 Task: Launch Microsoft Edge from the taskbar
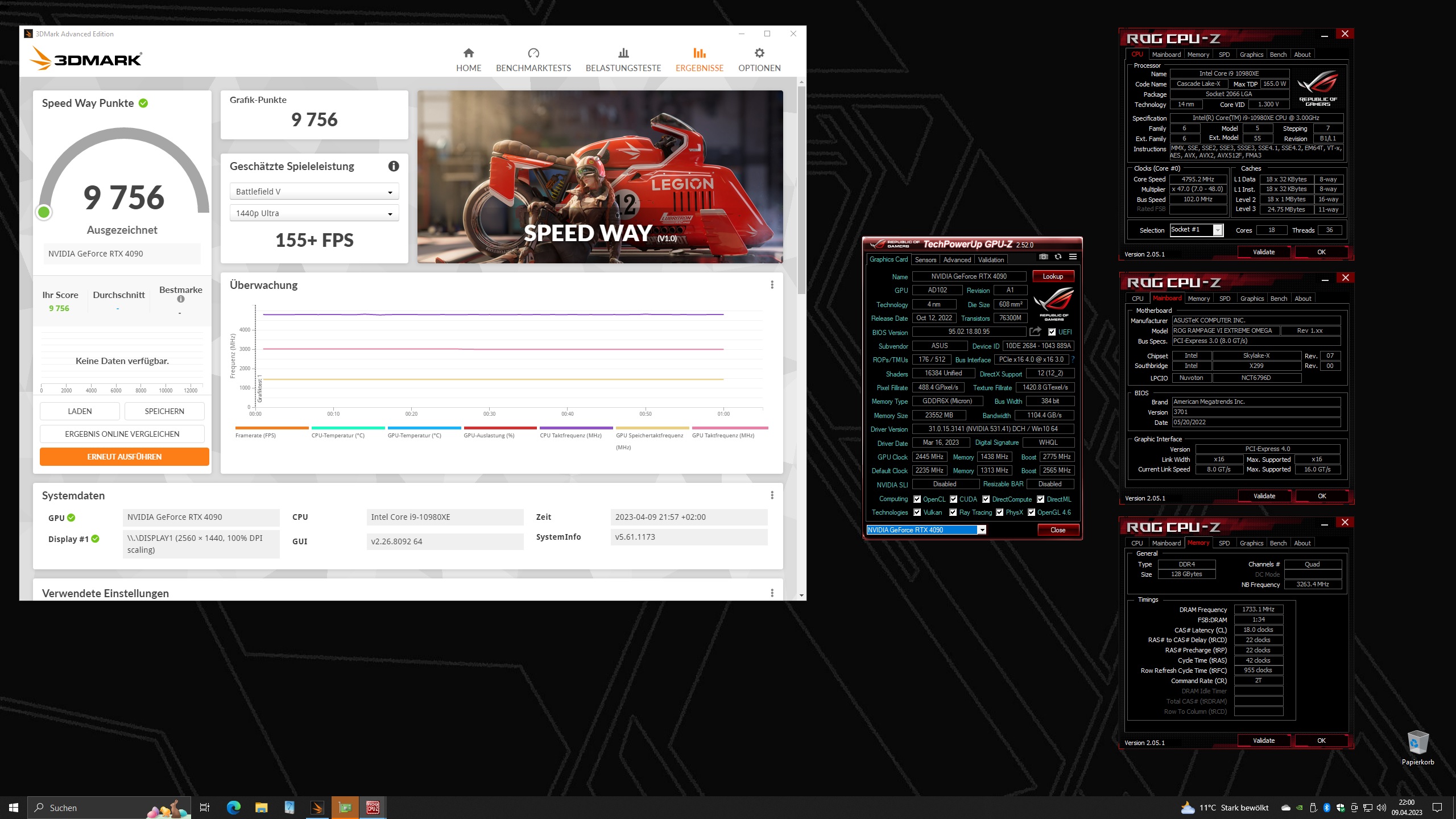click(233, 808)
